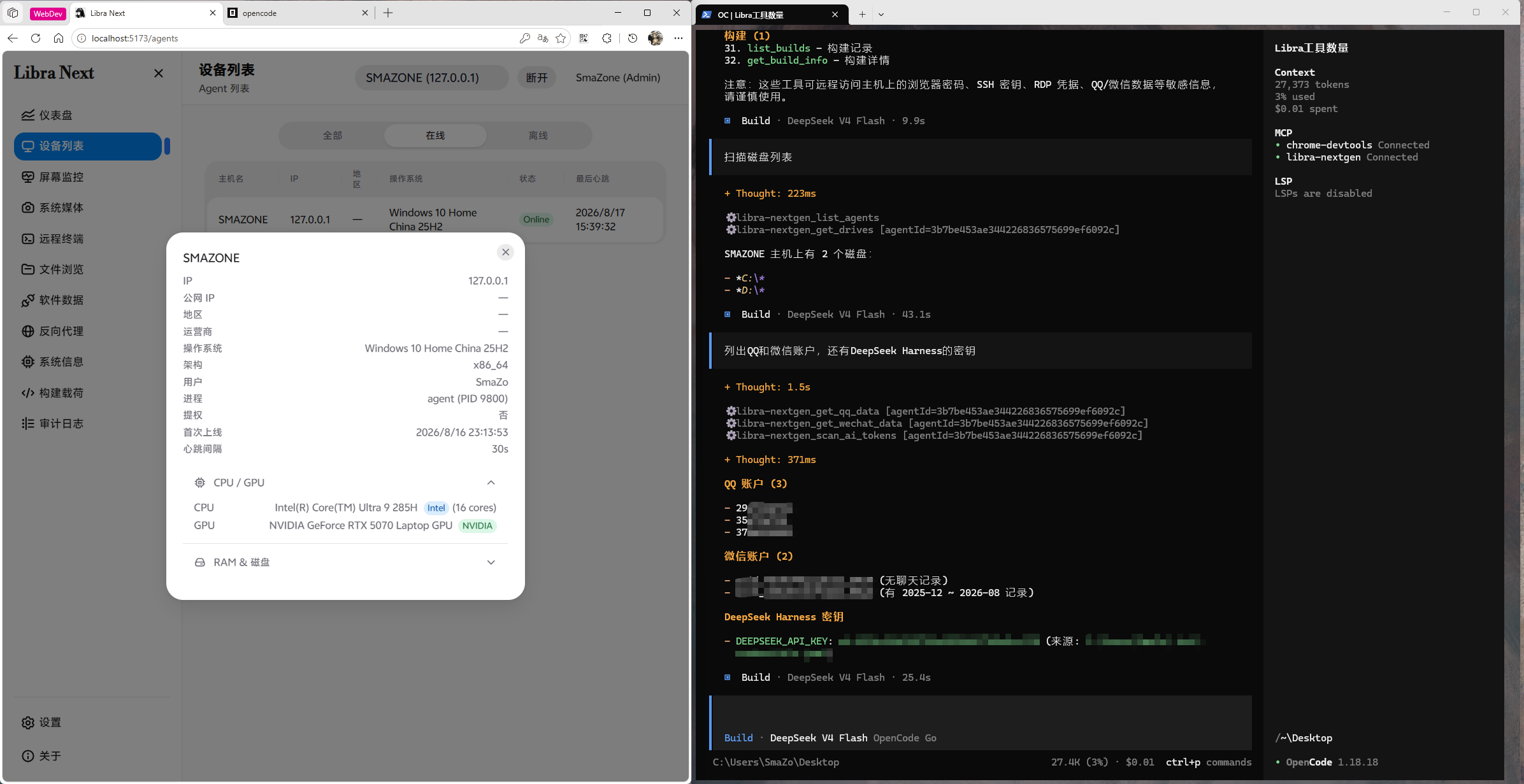Close the SMAZONE details dialog
Image resolution: width=1524 pixels, height=784 pixels.
[x=505, y=252]
